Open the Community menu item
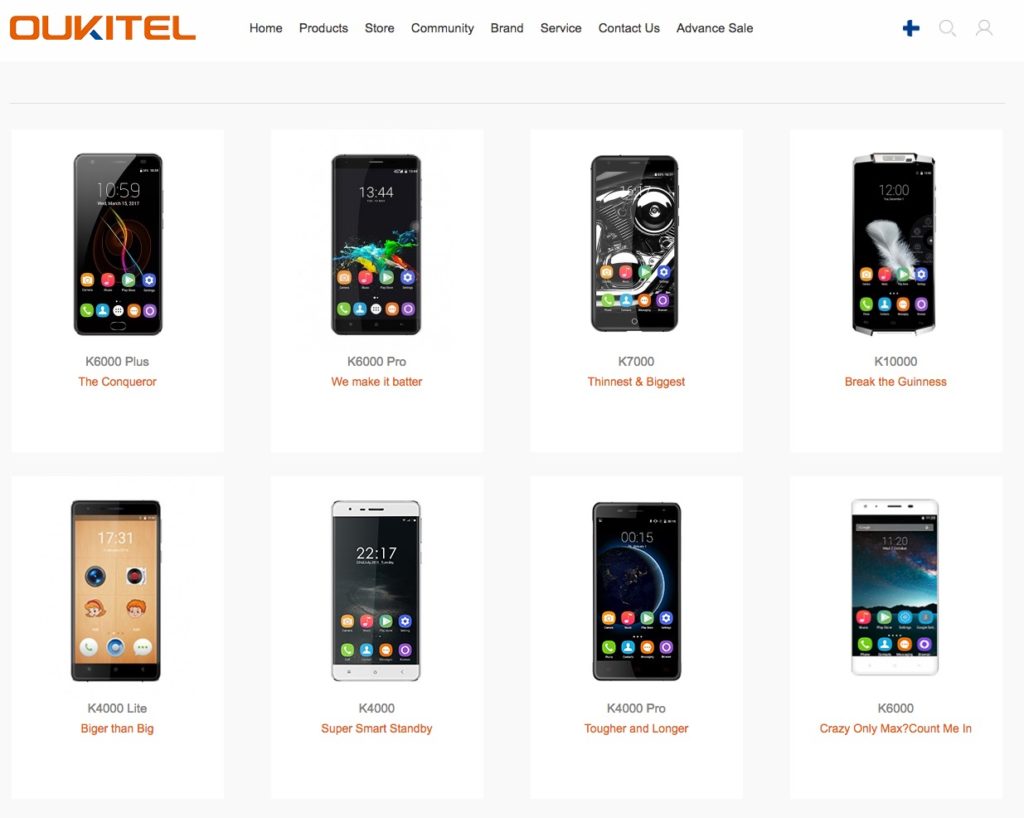Screen dimensions: 1024x818 442,28
